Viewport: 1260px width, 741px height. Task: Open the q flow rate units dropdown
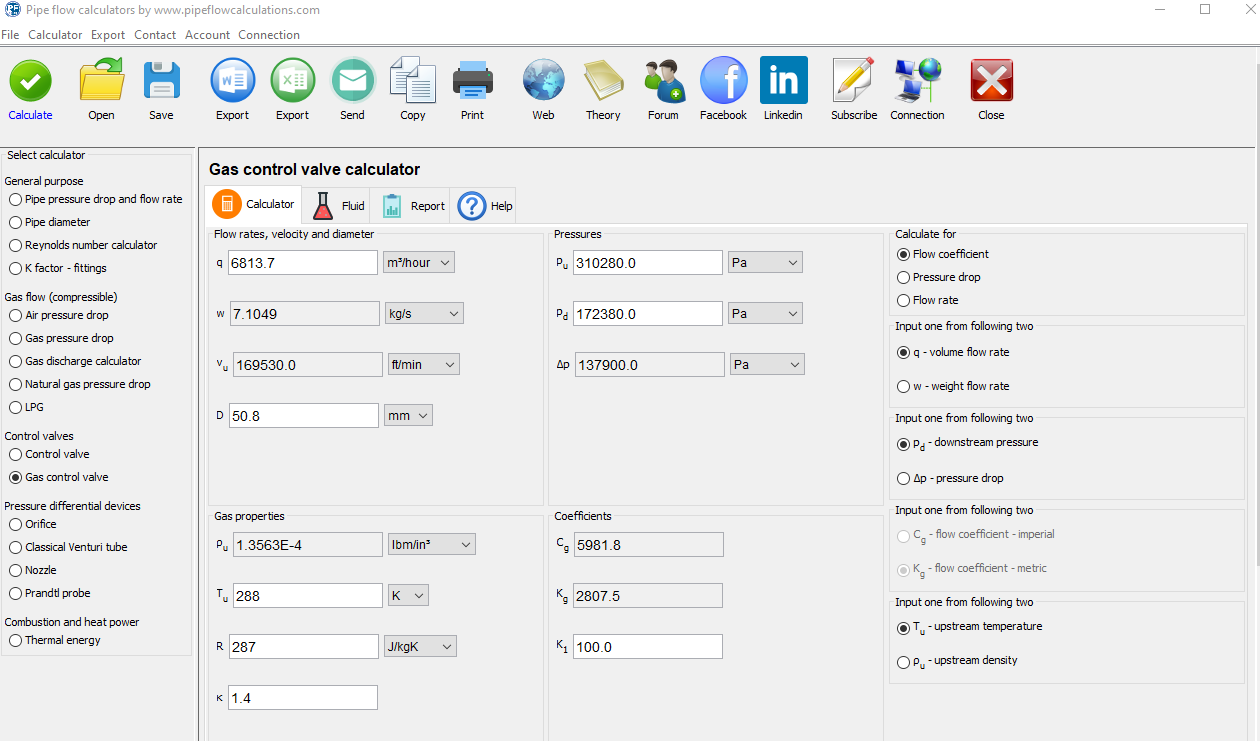coord(418,262)
